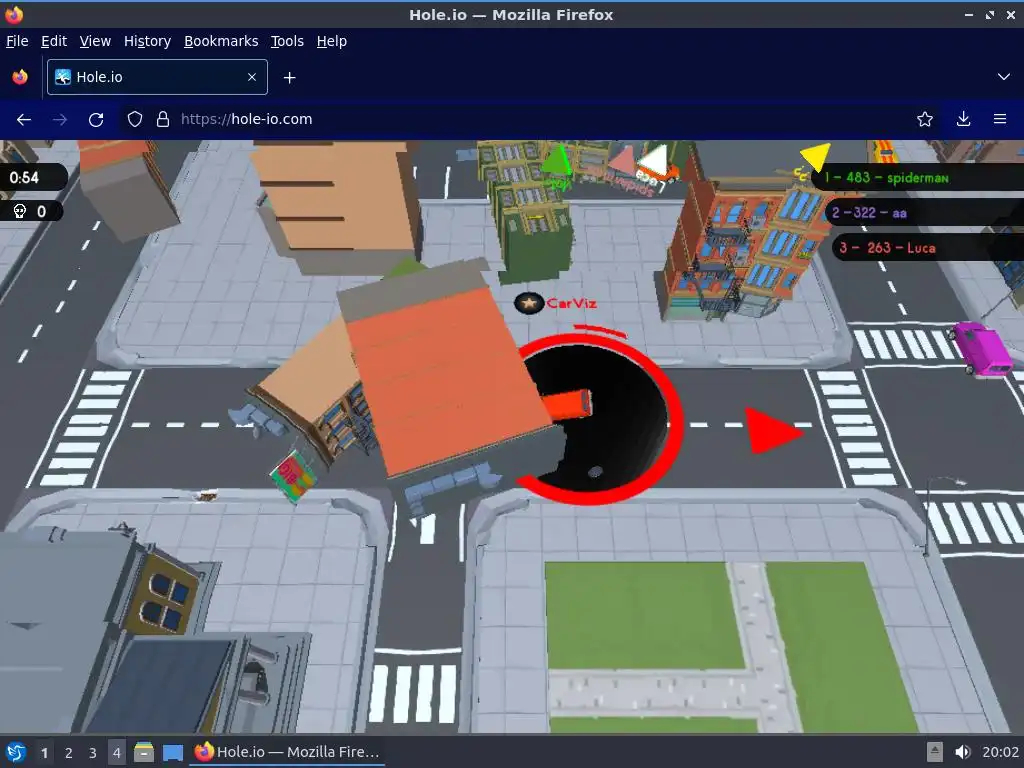1024x768 pixels.
Task: Click Firefox logo in title bar
Action: (14, 14)
